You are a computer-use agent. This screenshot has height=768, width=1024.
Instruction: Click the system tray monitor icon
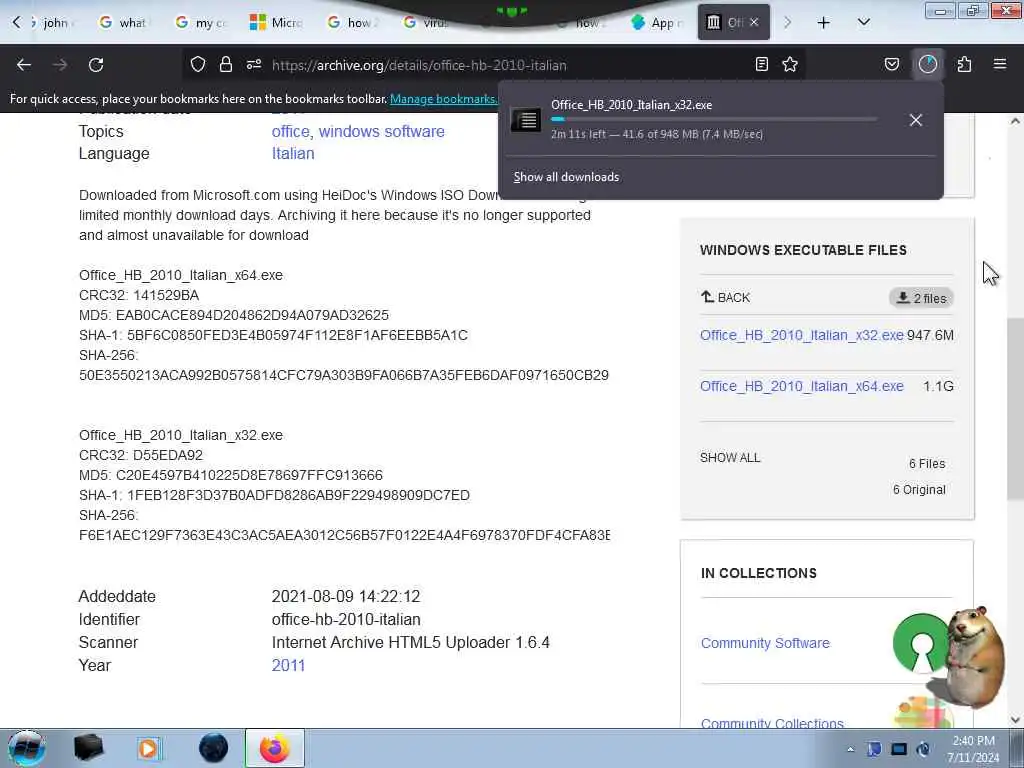click(x=899, y=749)
